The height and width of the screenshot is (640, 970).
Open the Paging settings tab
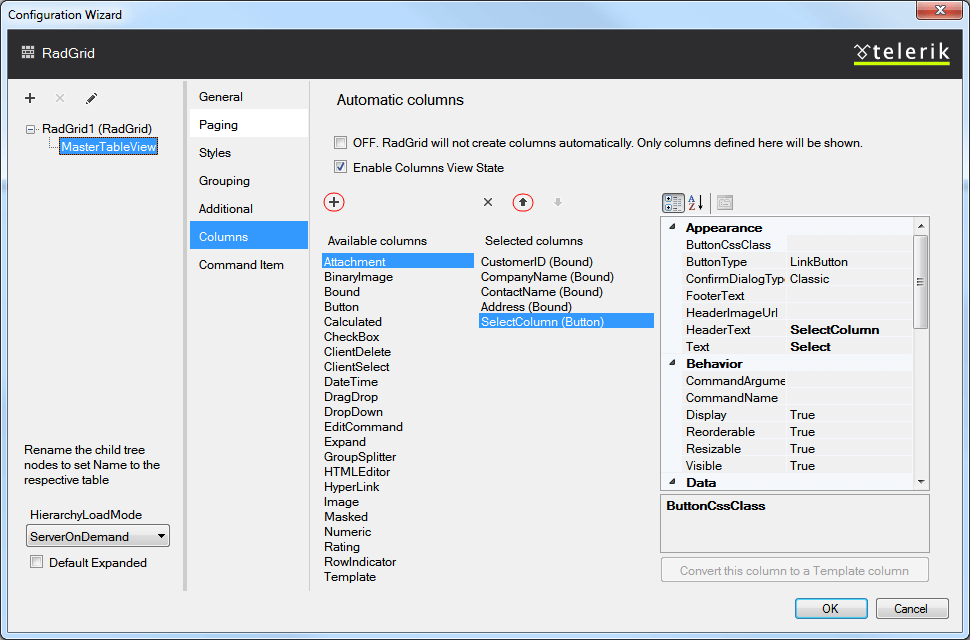[x=219, y=125]
